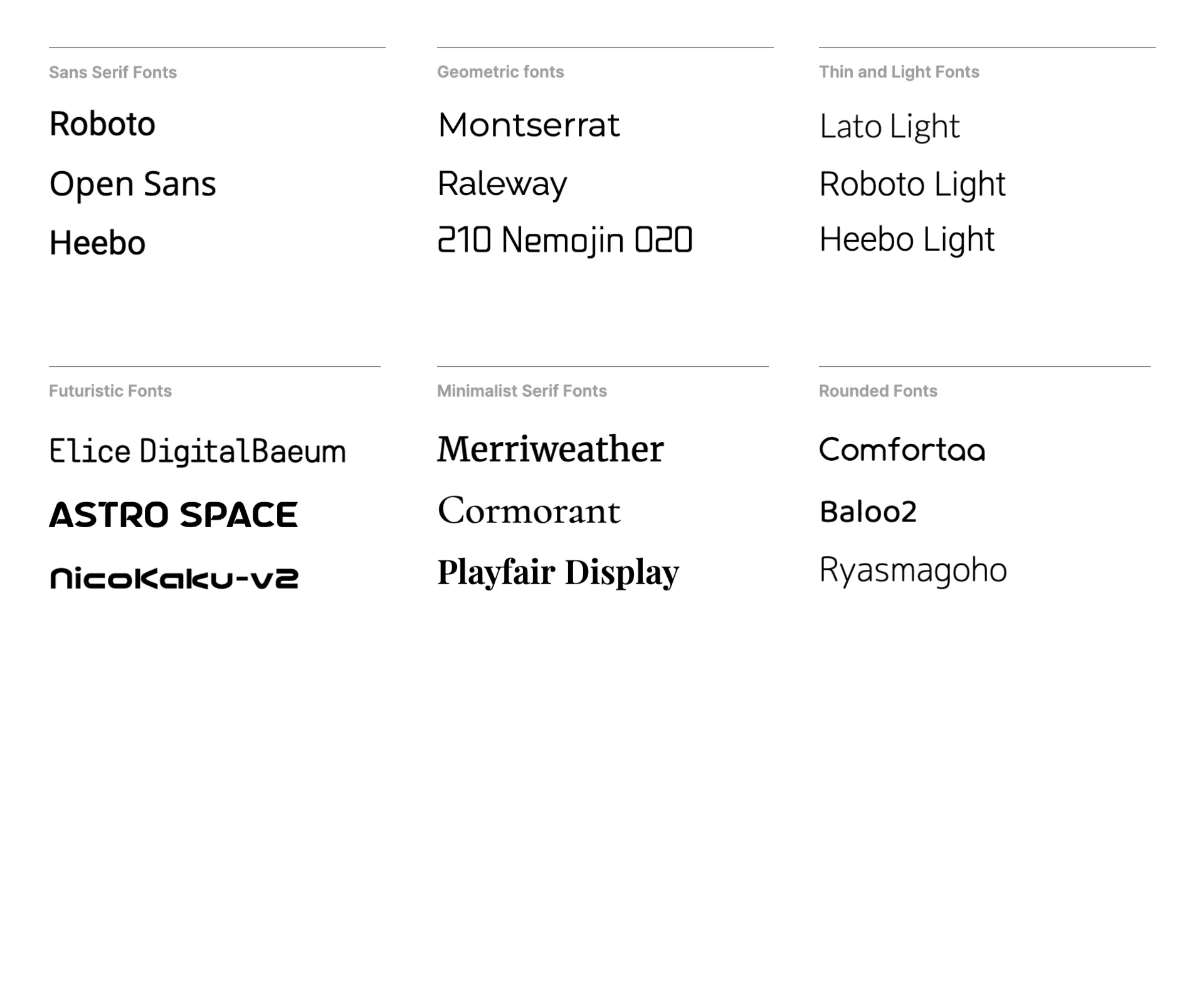Select the Merriweather serif font
1204x1003 pixels.
click(551, 449)
